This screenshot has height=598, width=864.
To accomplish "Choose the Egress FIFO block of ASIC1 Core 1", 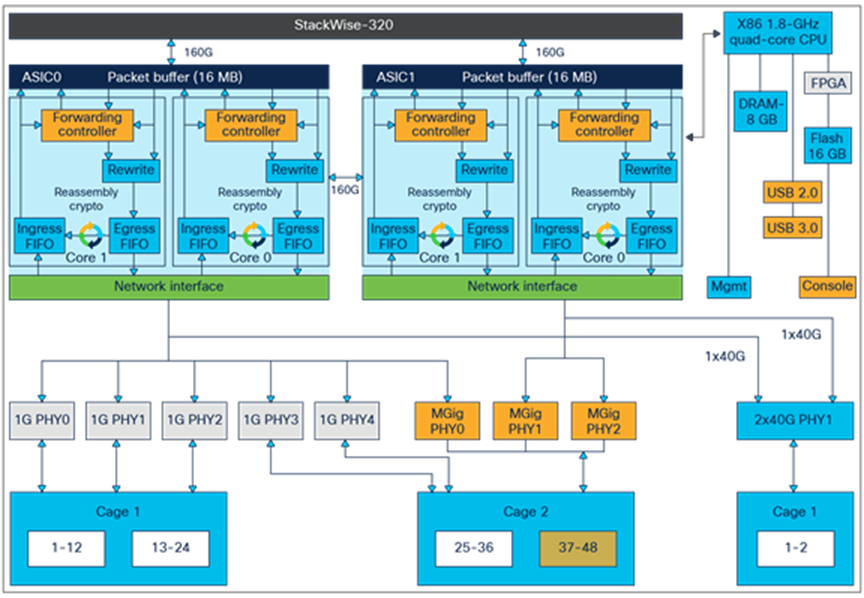I will [488, 236].
